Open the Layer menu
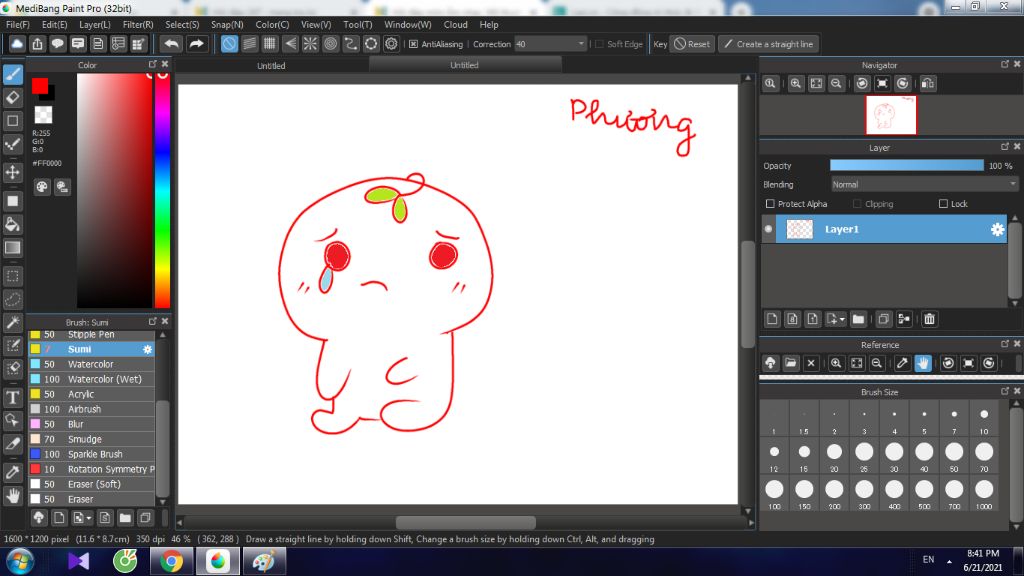1024x576 pixels. (95, 24)
